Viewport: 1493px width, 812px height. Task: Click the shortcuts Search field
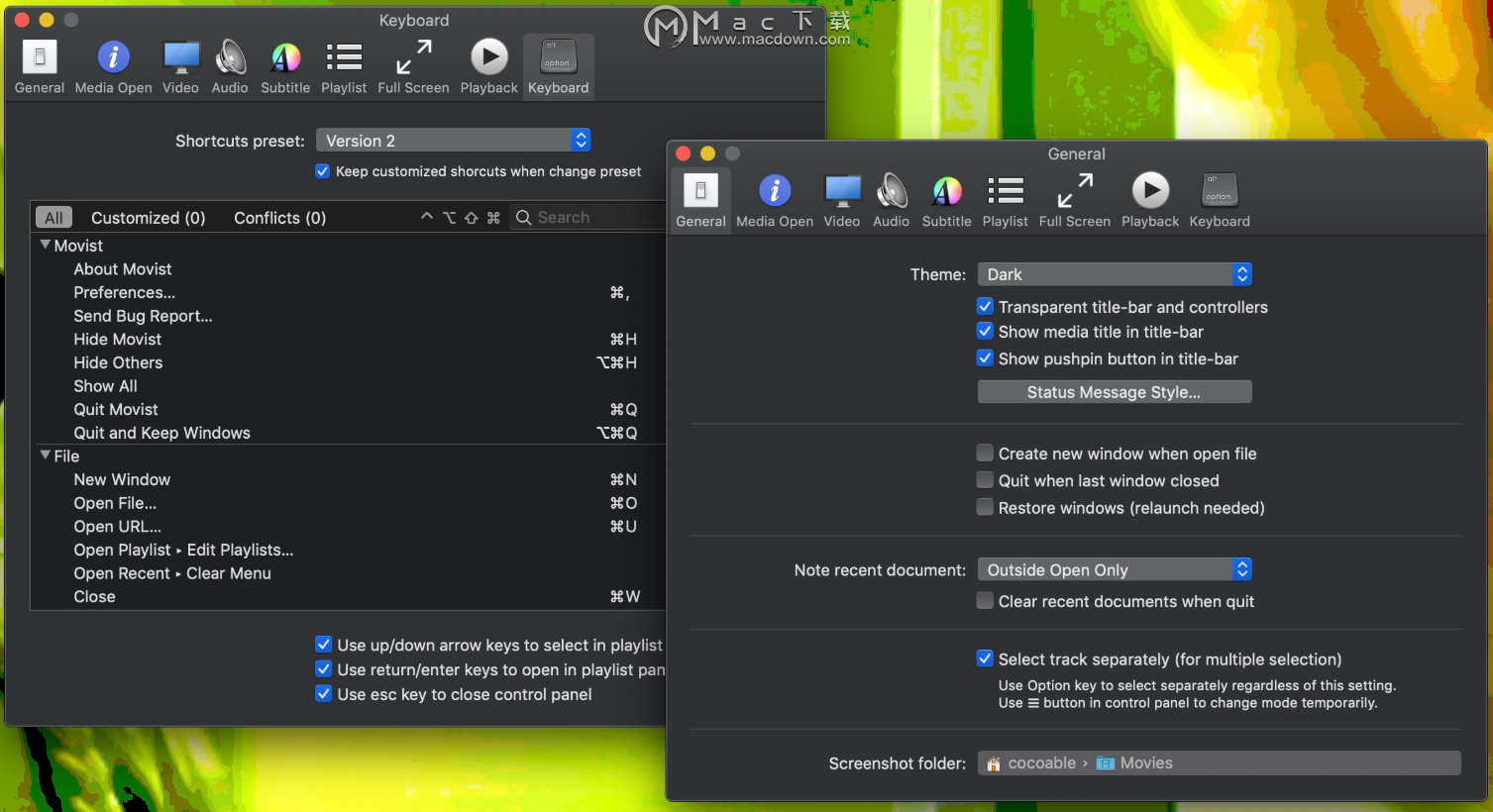588,217
